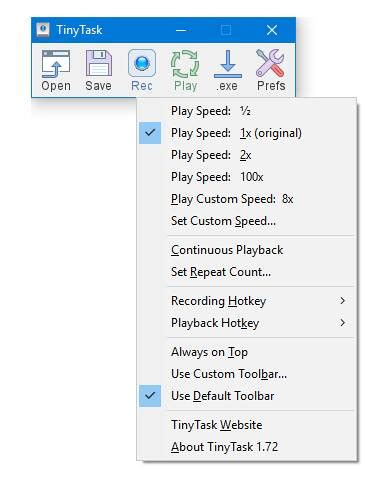Choose Use Custom Toolbar option

[x=247, y=374]
